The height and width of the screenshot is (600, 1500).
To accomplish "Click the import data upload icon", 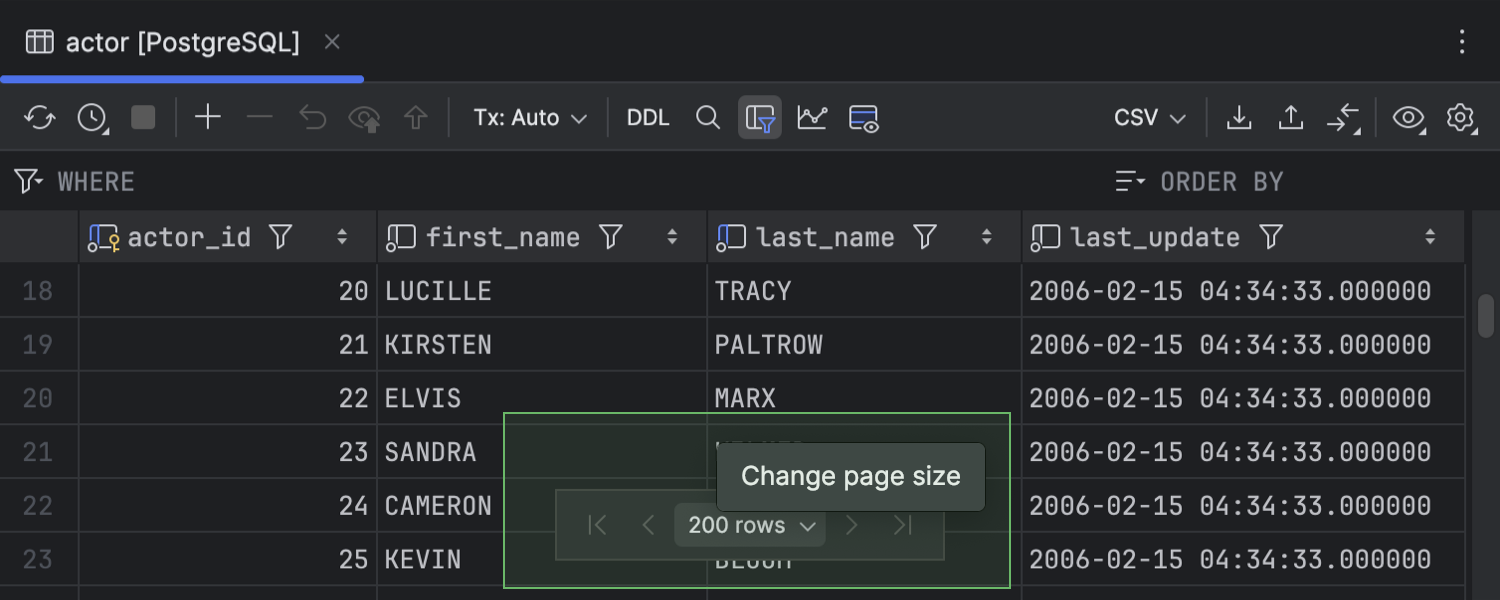I will pyautogui.click(x=1291, y=118).
